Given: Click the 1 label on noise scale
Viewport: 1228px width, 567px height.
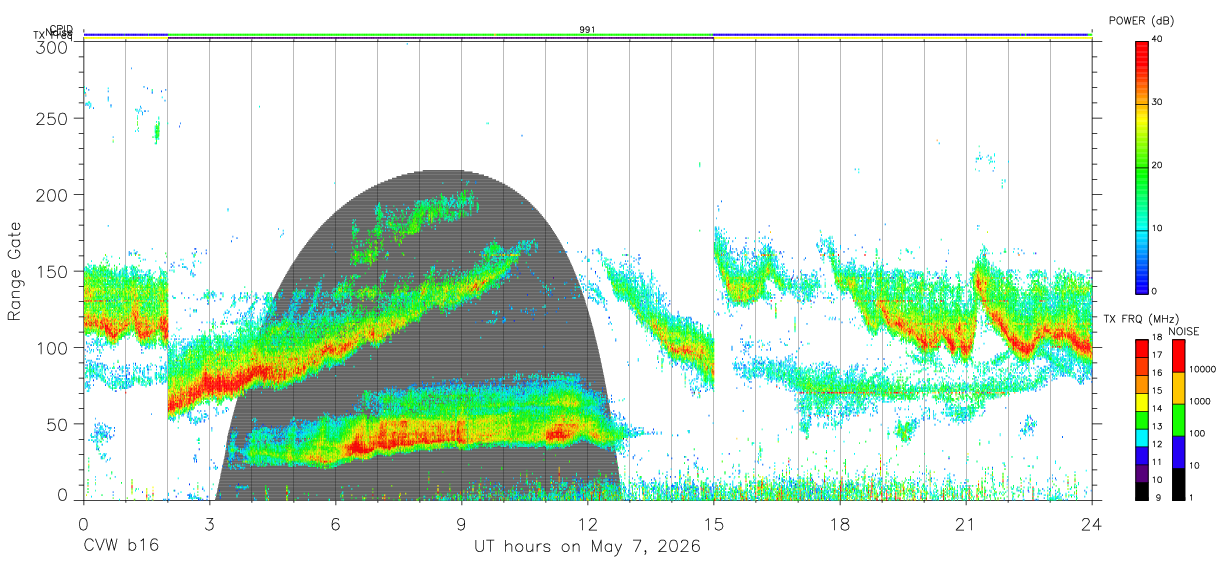Looking at the screenshot, I should (1191, 497).
